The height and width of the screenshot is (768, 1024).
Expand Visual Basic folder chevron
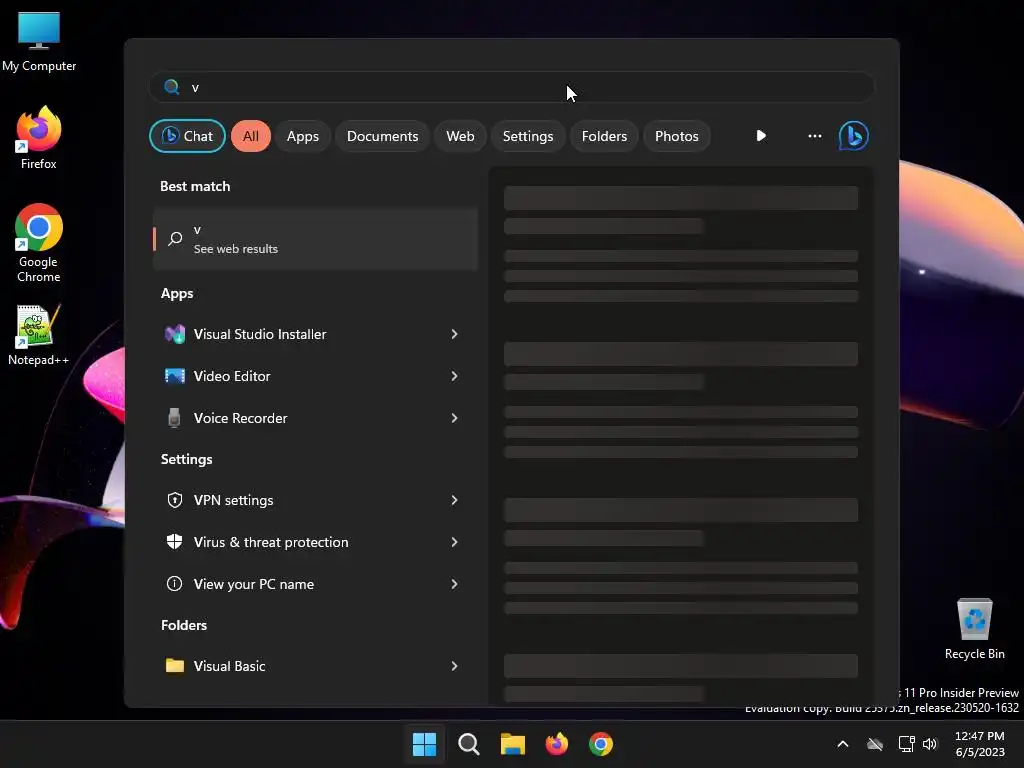[455, 666]
